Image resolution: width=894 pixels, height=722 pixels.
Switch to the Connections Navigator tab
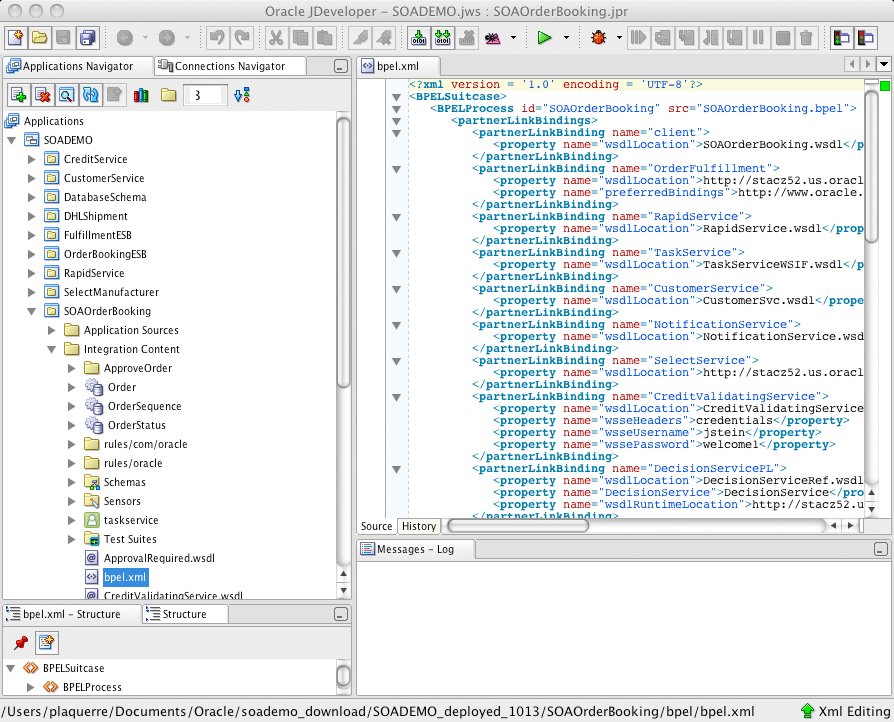229,66
